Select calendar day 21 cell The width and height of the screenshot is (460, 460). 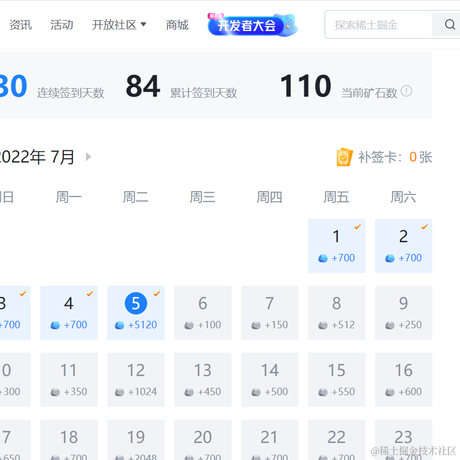(270, 440)
